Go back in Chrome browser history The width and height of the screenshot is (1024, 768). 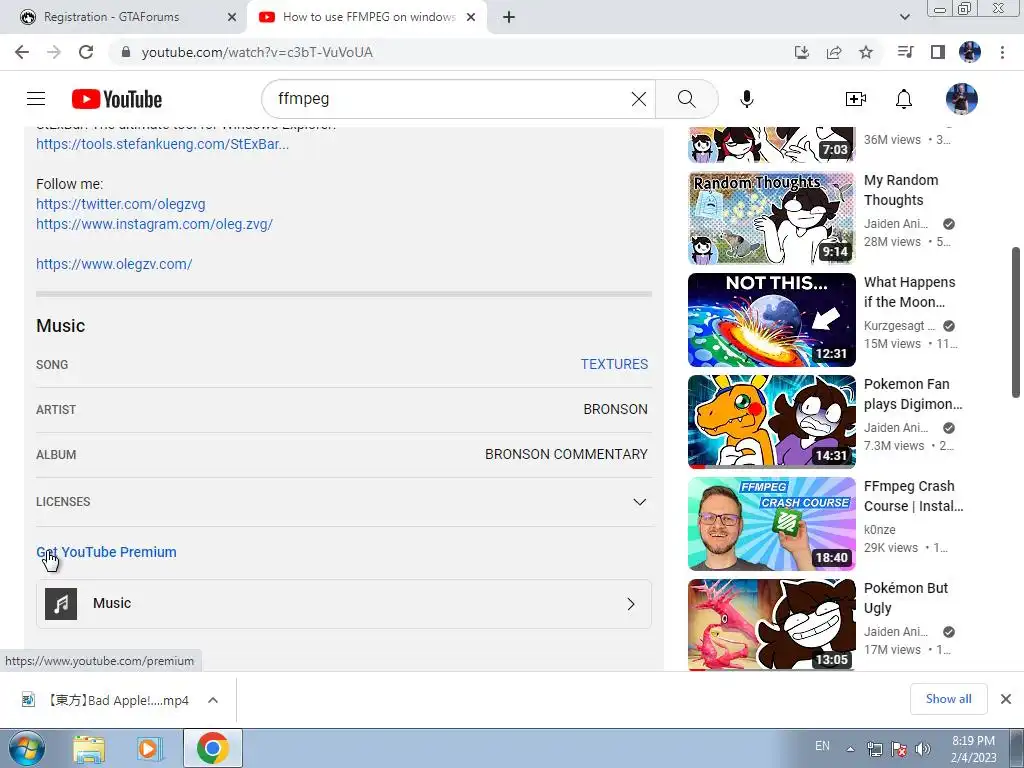point(22,52)
